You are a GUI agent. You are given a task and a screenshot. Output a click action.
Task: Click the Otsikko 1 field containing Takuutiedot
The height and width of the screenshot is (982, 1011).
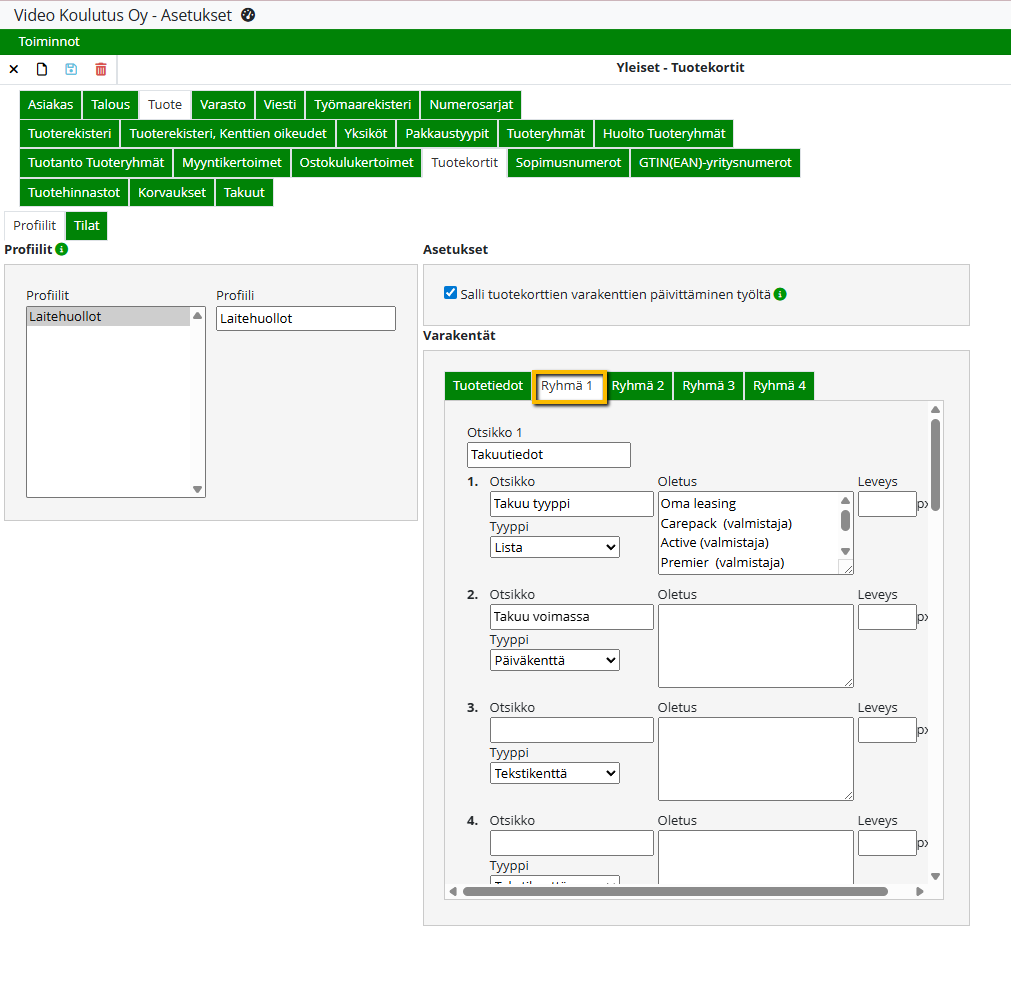point(548,455)
